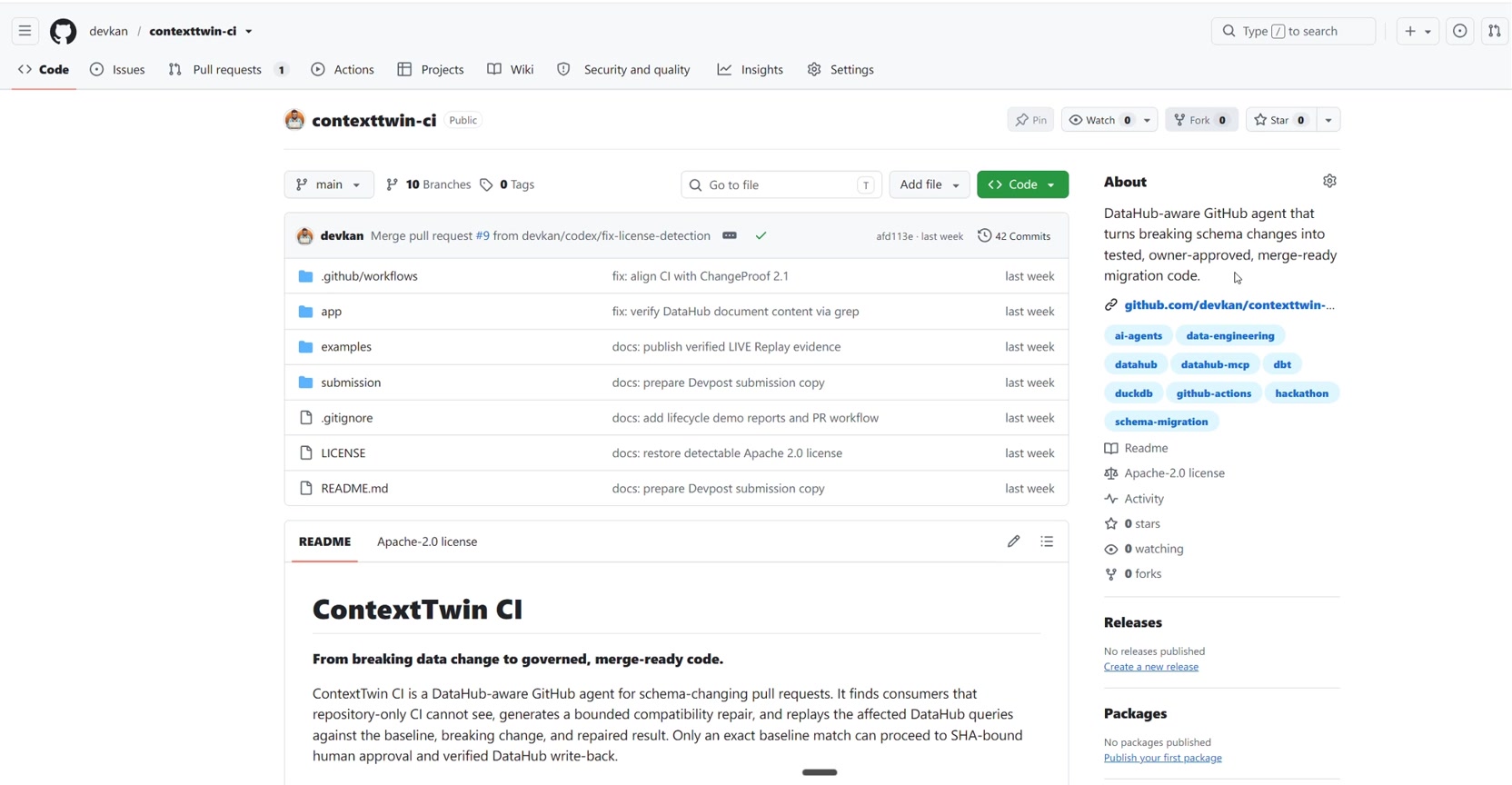Open the pull requests icon in header
Screen dimensions: 1512x785
[x=1494, y=31]
